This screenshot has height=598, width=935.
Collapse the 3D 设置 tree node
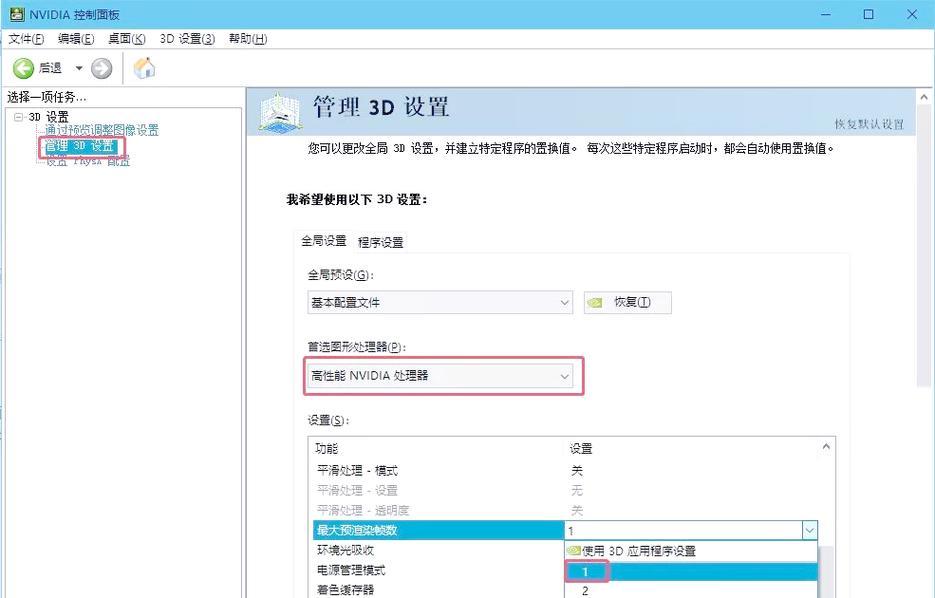pyautogui.click(x=18, y=117)
